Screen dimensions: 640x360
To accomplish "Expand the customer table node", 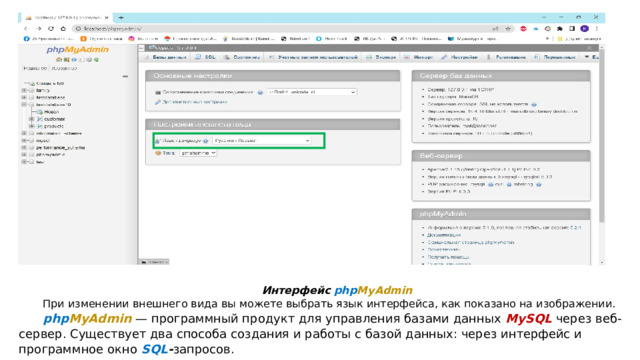I will click(31, 119).
